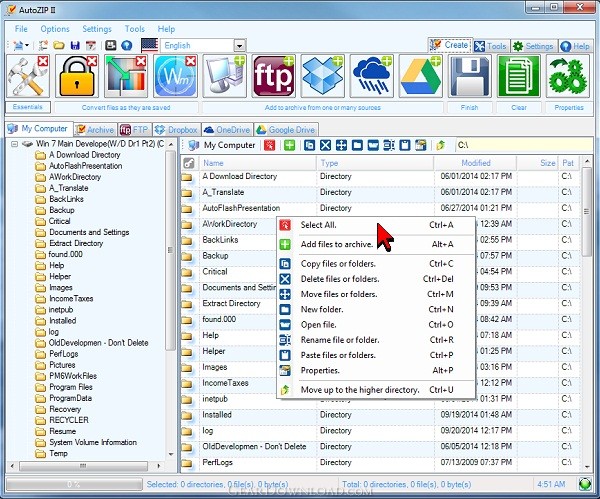This screenshot has width=600, height=499.
Task: Open the Settings menu
Action: (97, 29)
